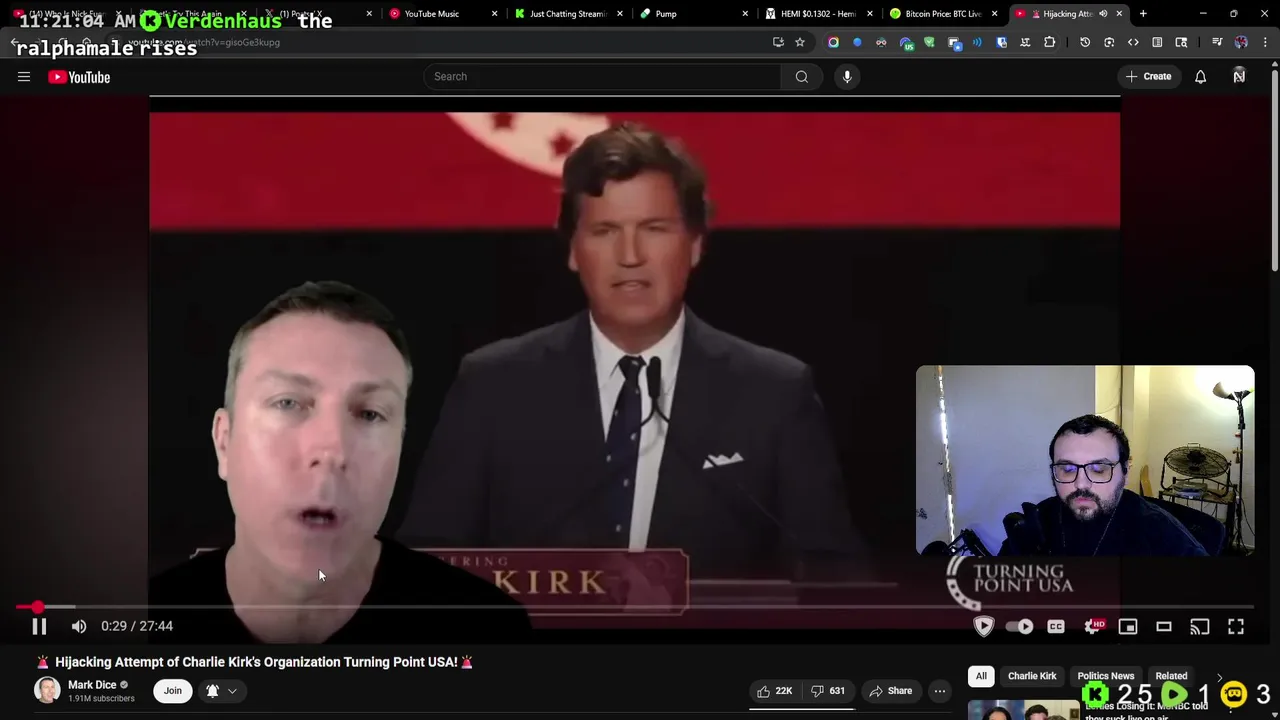
Task: Toggle closed captions
Action: click(x=1056, y=626)
